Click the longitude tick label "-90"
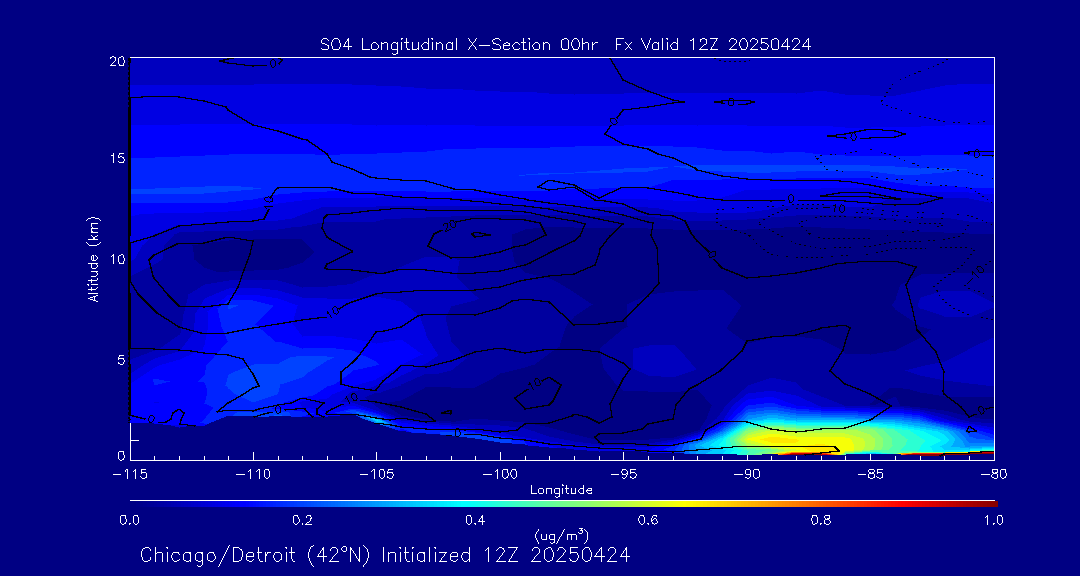This screenshot has width=1080, height=576. (747, 476)
